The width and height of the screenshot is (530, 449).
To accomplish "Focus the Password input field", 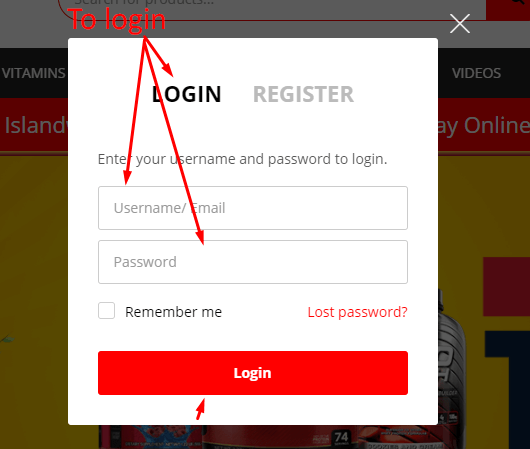I will (x=253, y=262).
